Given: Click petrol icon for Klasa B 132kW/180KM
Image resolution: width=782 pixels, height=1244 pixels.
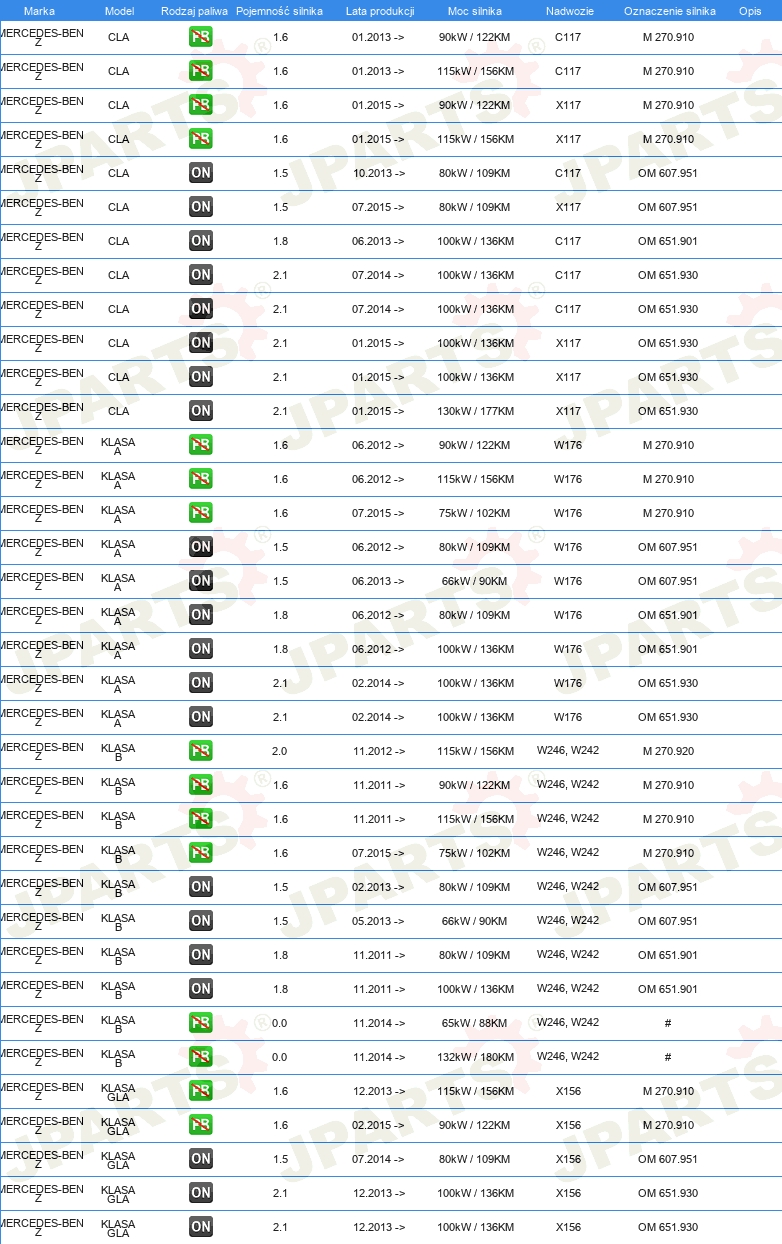Looking at the screenshot, I should click(200, 1057).
